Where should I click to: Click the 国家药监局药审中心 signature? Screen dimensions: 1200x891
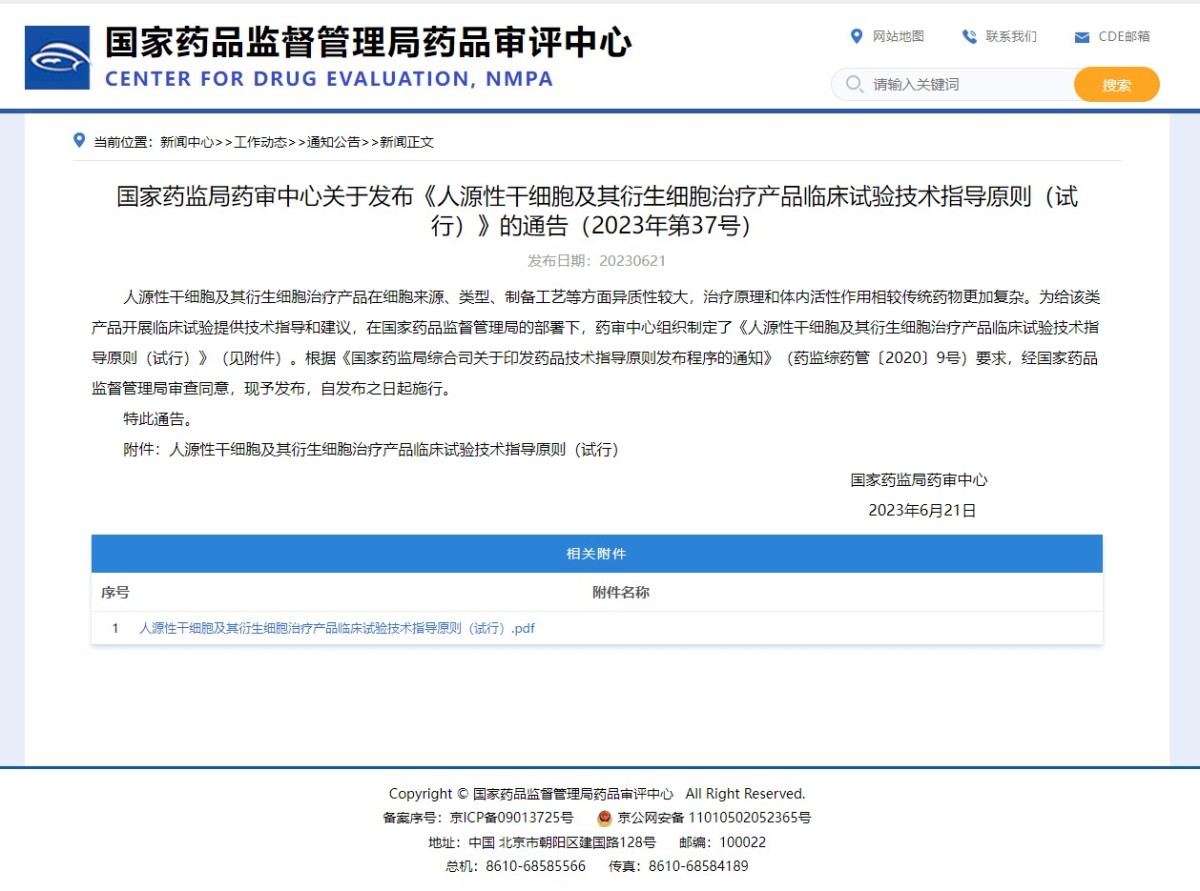pyautogui.click(x=919, y=480)
